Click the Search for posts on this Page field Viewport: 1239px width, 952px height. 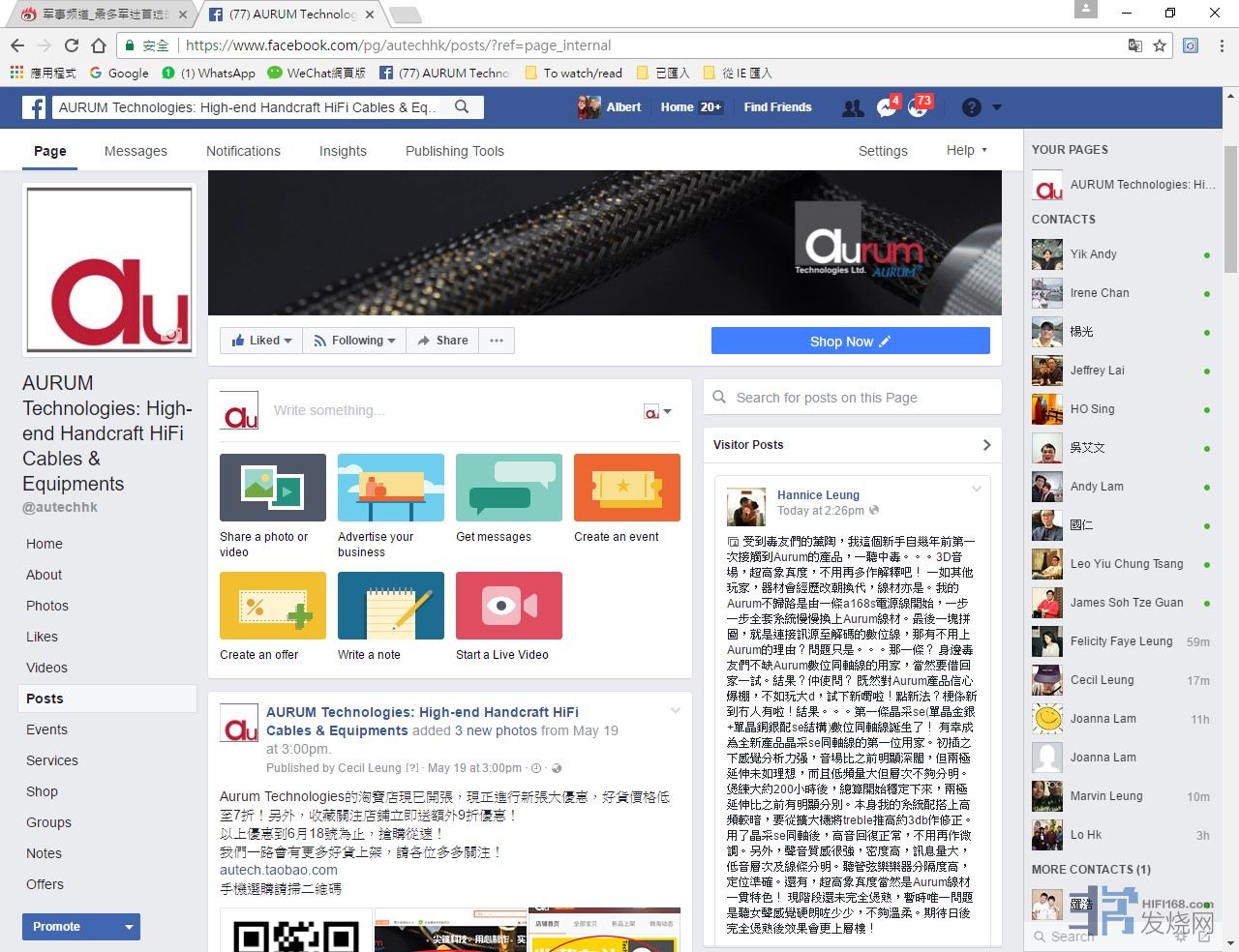coord(852,398)
